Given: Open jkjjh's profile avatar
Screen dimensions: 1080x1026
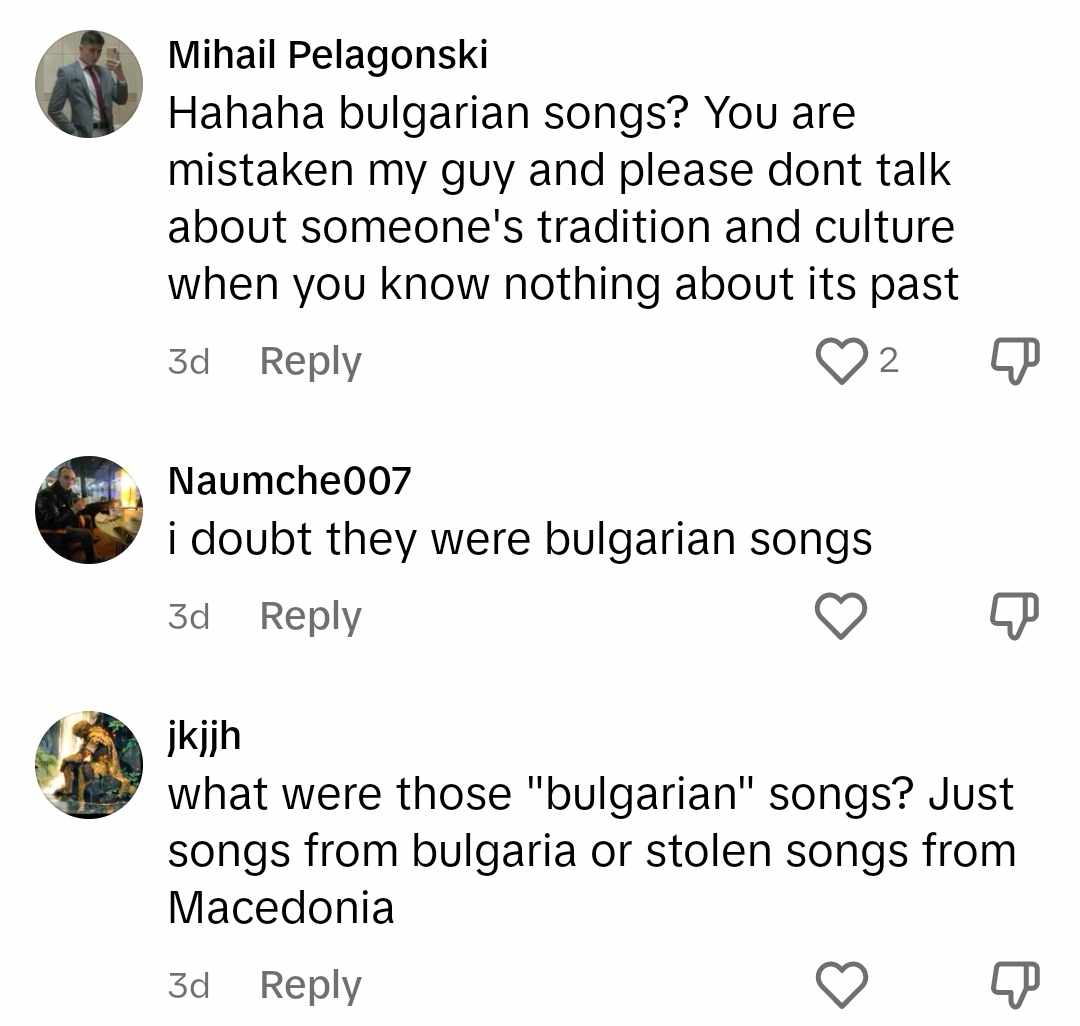Looking at the screenshot, I should tap(89, 765).
